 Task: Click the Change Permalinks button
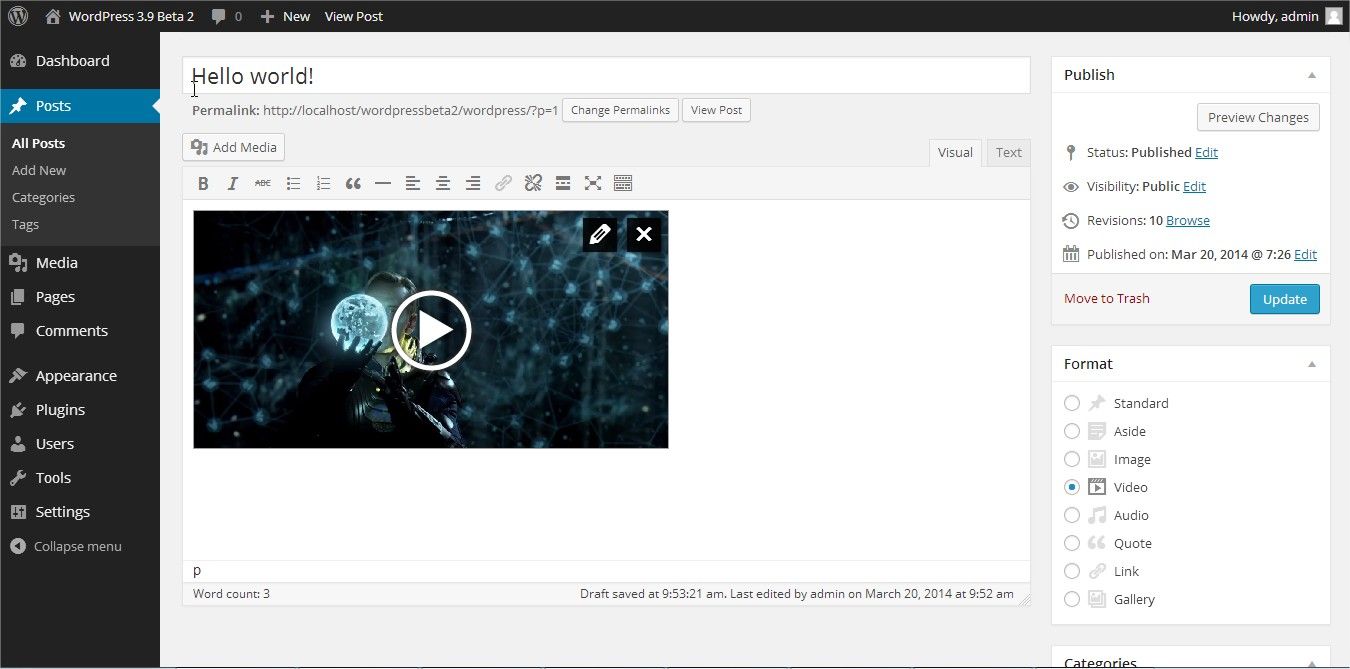[620, 110]
